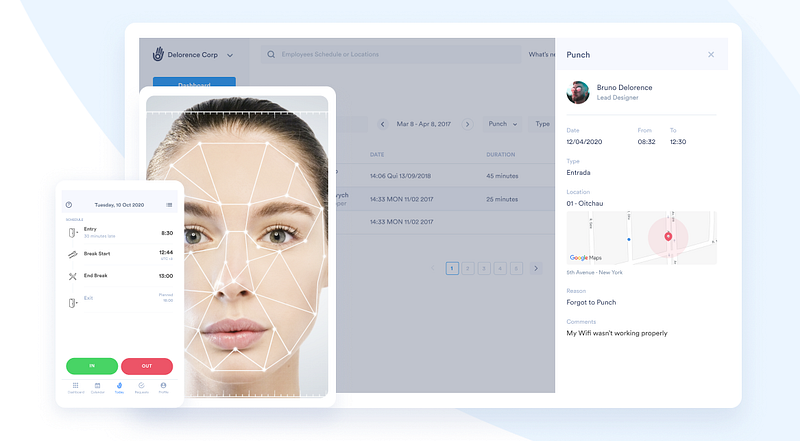Select the 14:06 Qui 13/09/2018 row
The width and height of the screenshot is (800, 441).
(445, 176)
